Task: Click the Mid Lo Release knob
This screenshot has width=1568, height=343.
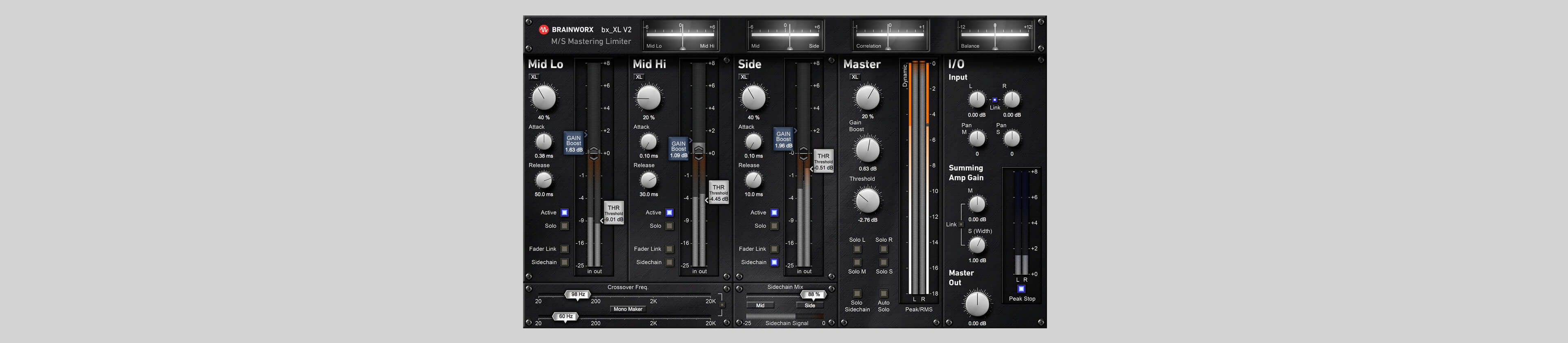Action: pos(543,180)
